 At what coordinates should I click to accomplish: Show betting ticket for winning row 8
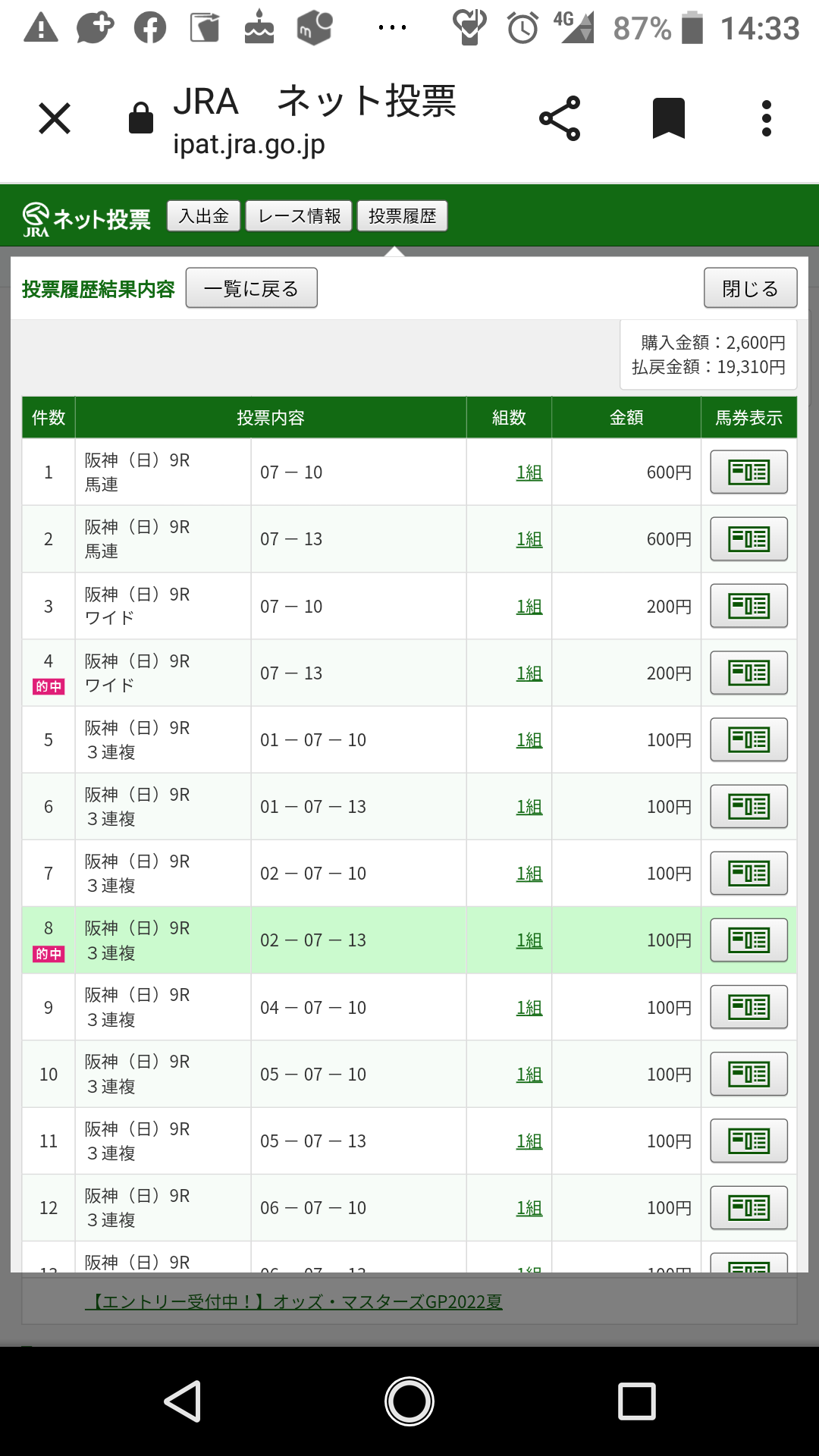pos(748,940)
